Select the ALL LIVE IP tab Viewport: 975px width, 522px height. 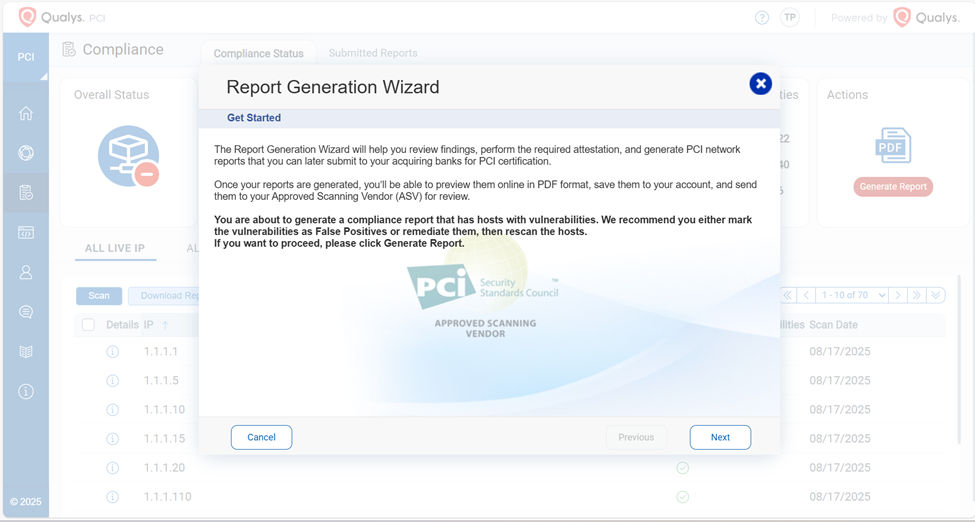coord(115,248)
